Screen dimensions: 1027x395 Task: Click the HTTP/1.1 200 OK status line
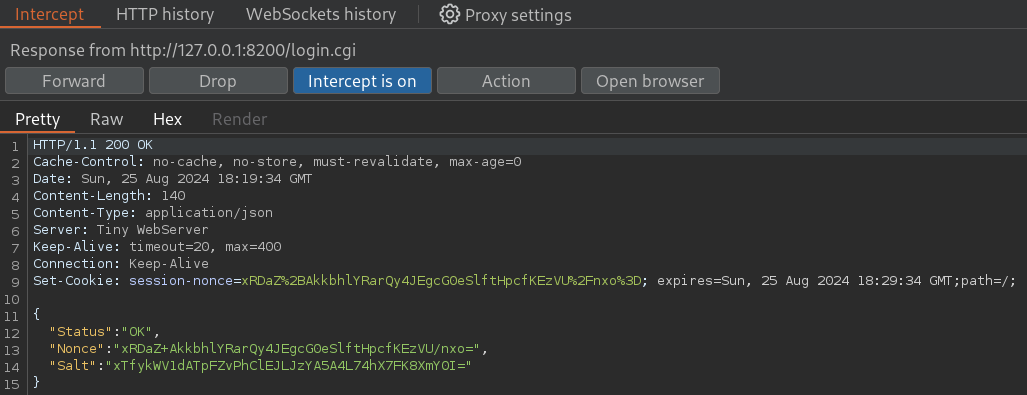93,145
